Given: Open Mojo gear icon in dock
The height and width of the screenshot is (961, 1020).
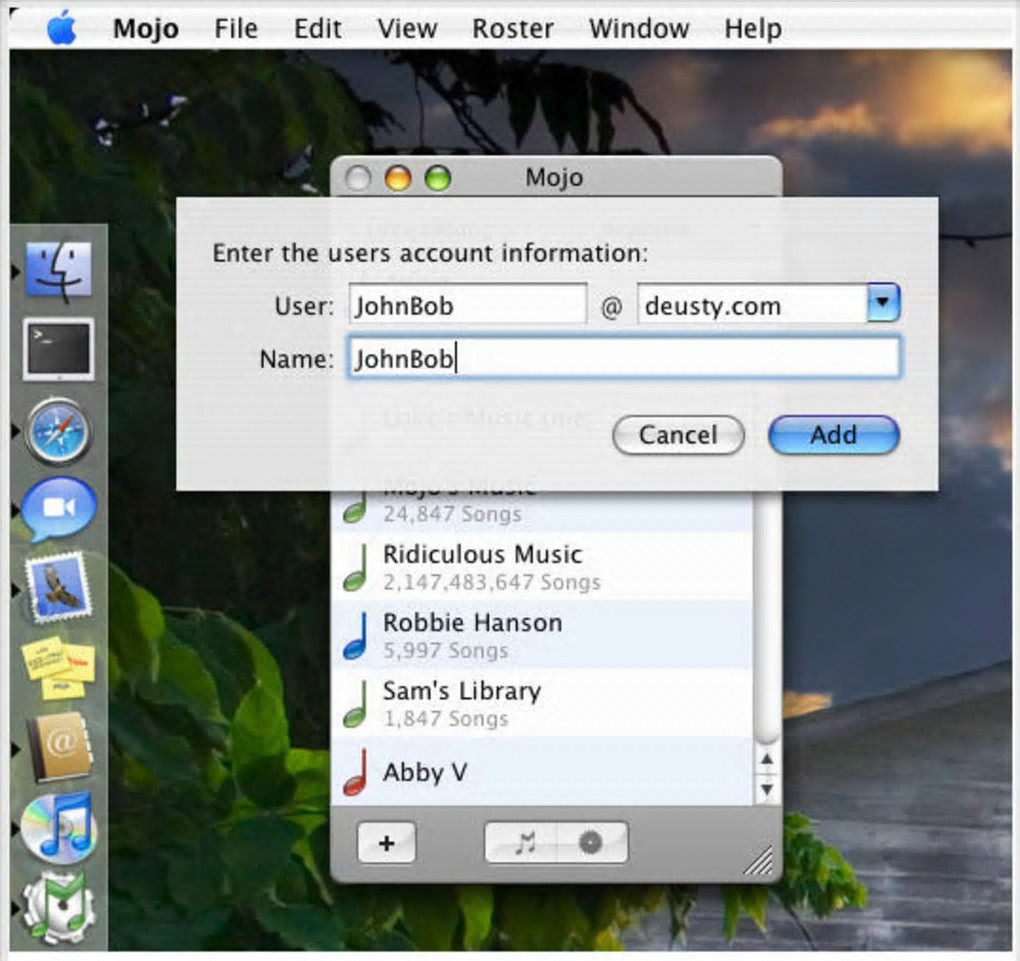Looking at the screenshot, I should coord(59,906).
